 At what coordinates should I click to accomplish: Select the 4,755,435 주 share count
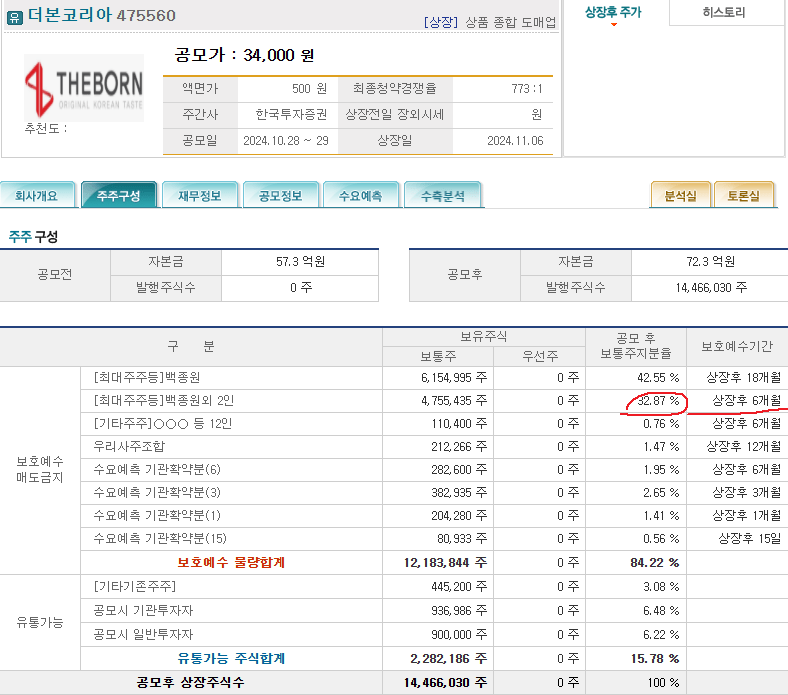tap(454, 401)
